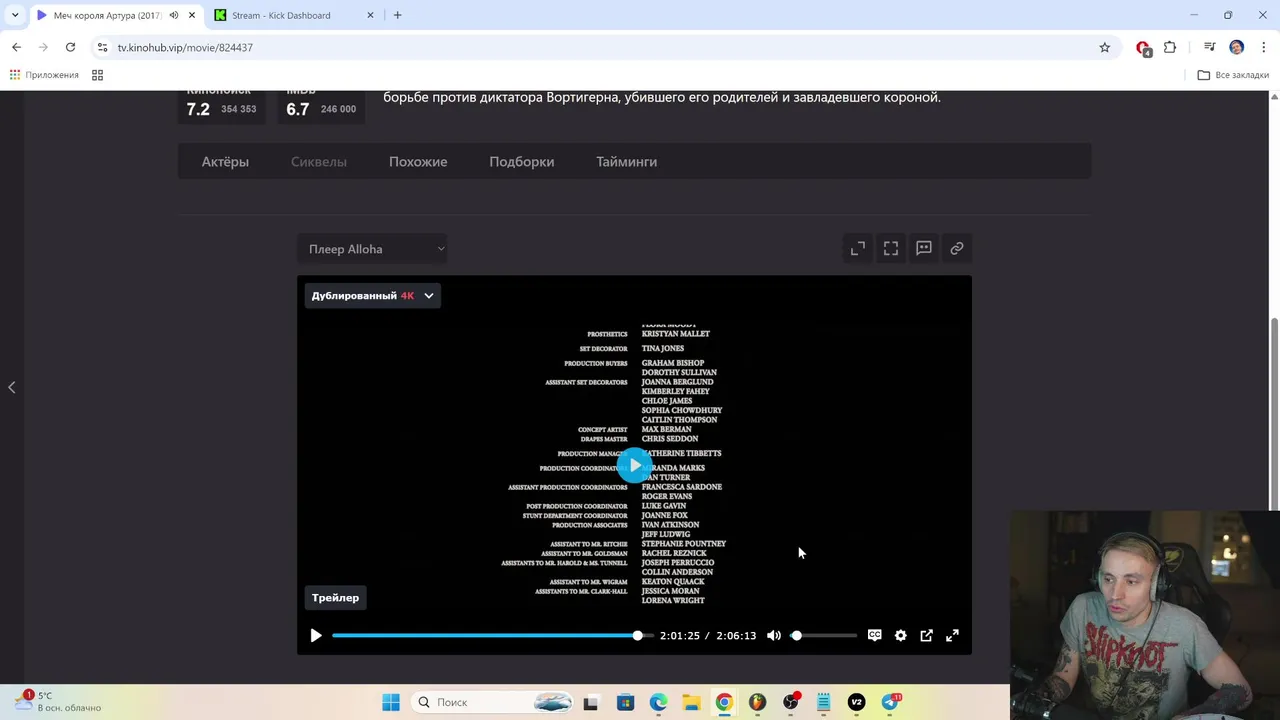Open the V2 app on taskbar
Screen dimensions: 1280x720
coord(856,702)
